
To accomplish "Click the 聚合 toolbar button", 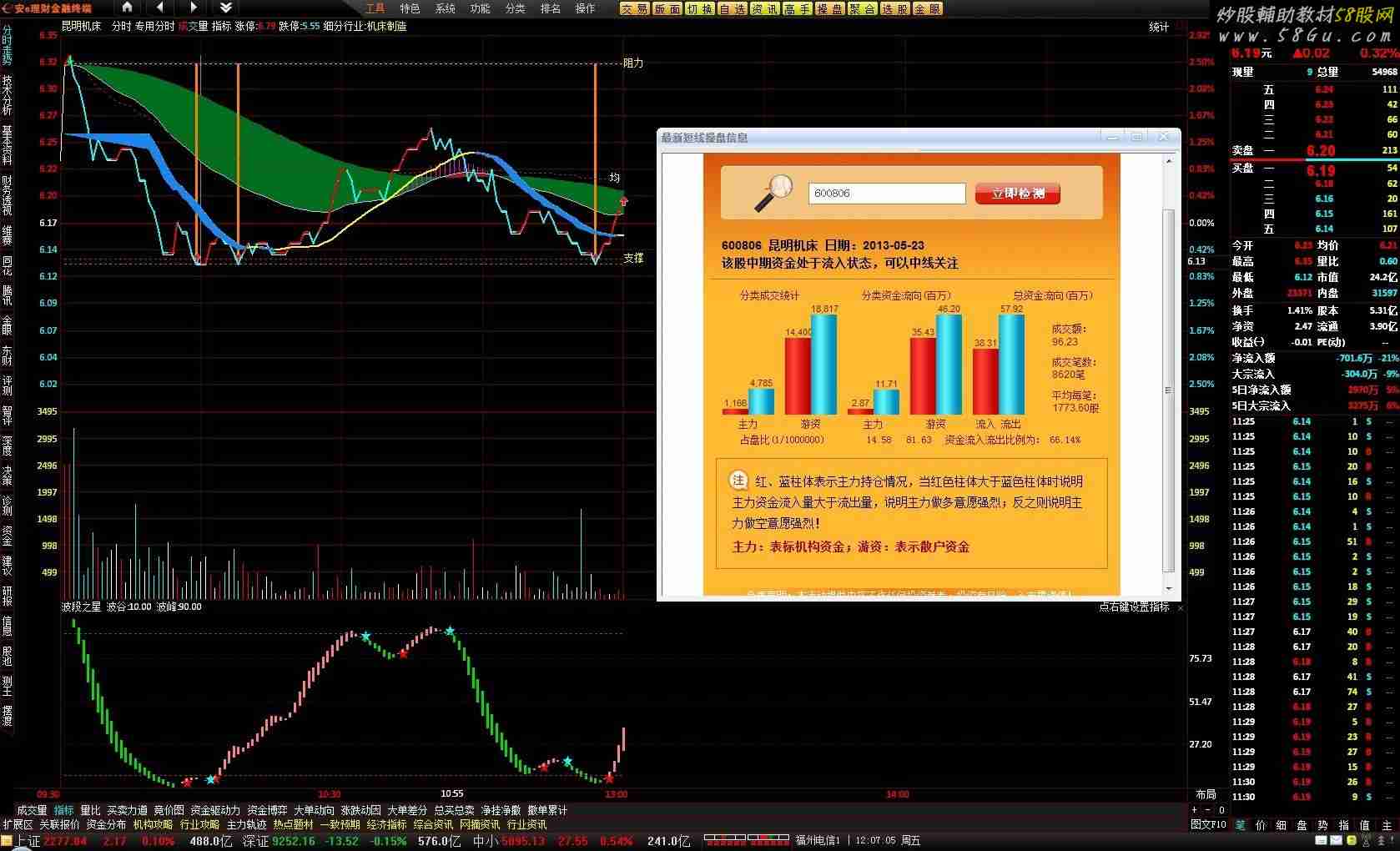I will [863, 8].
